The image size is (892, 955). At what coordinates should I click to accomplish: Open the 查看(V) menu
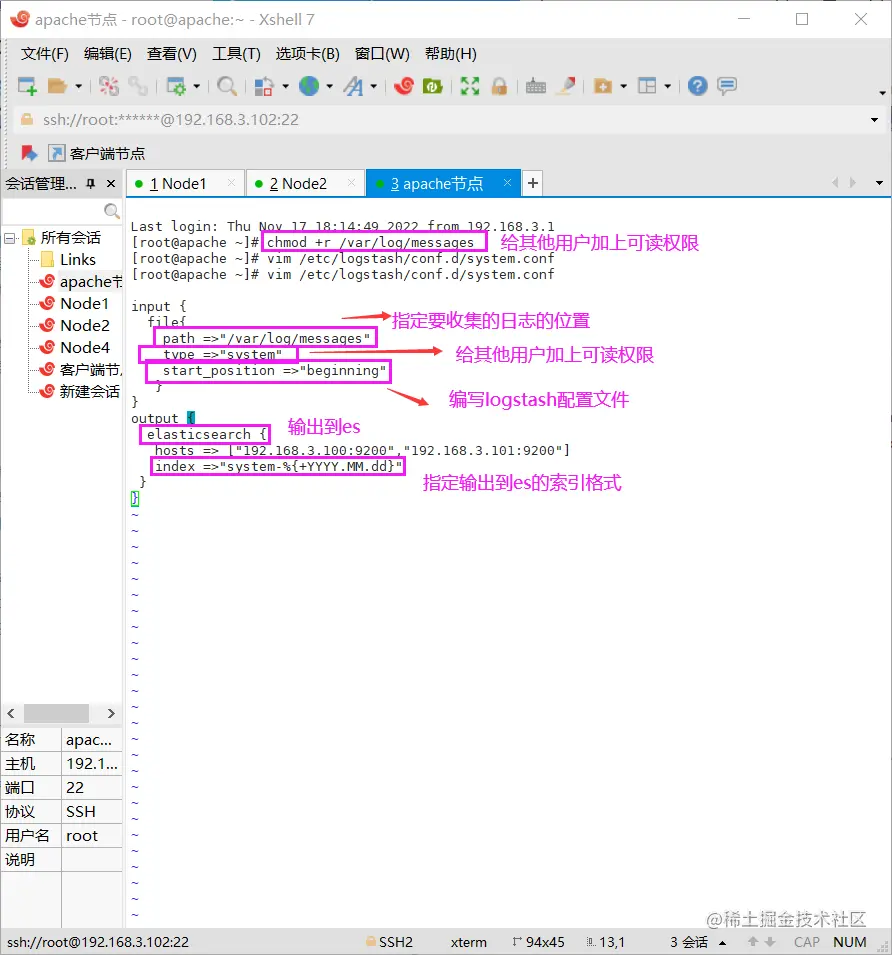(x=172, y=54)
